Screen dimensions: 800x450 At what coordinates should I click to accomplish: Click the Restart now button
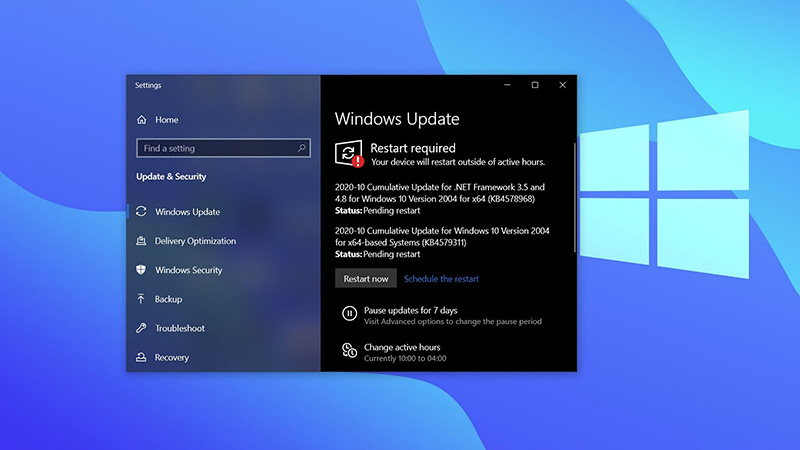(x=366, y=279)
